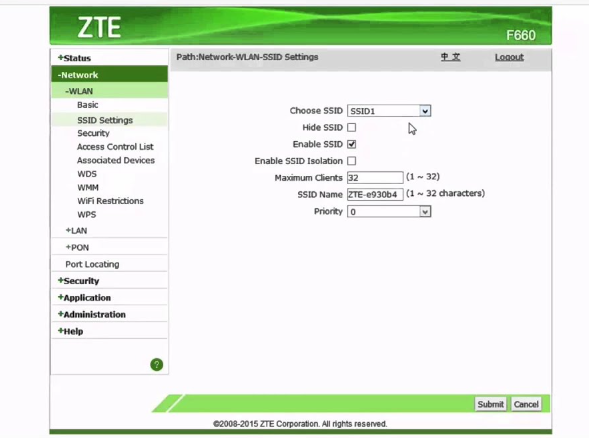Viewport: 589px width, 438px height.
Task: Open the WPS settings page
Action: [x=87, y=214]
